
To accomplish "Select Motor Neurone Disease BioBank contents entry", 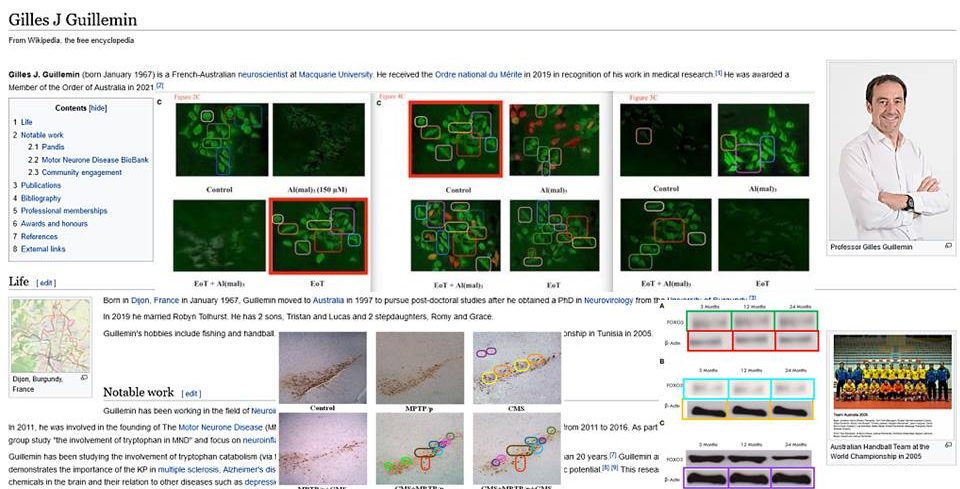I will (x=88, y=160).
